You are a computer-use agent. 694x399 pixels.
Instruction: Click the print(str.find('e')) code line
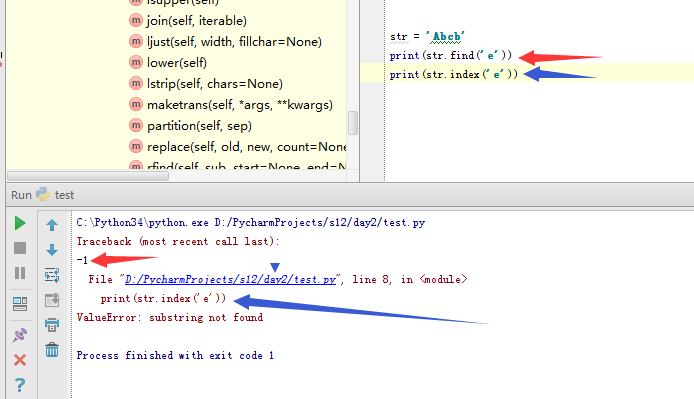pyautogui.click(x=451, y=56)
